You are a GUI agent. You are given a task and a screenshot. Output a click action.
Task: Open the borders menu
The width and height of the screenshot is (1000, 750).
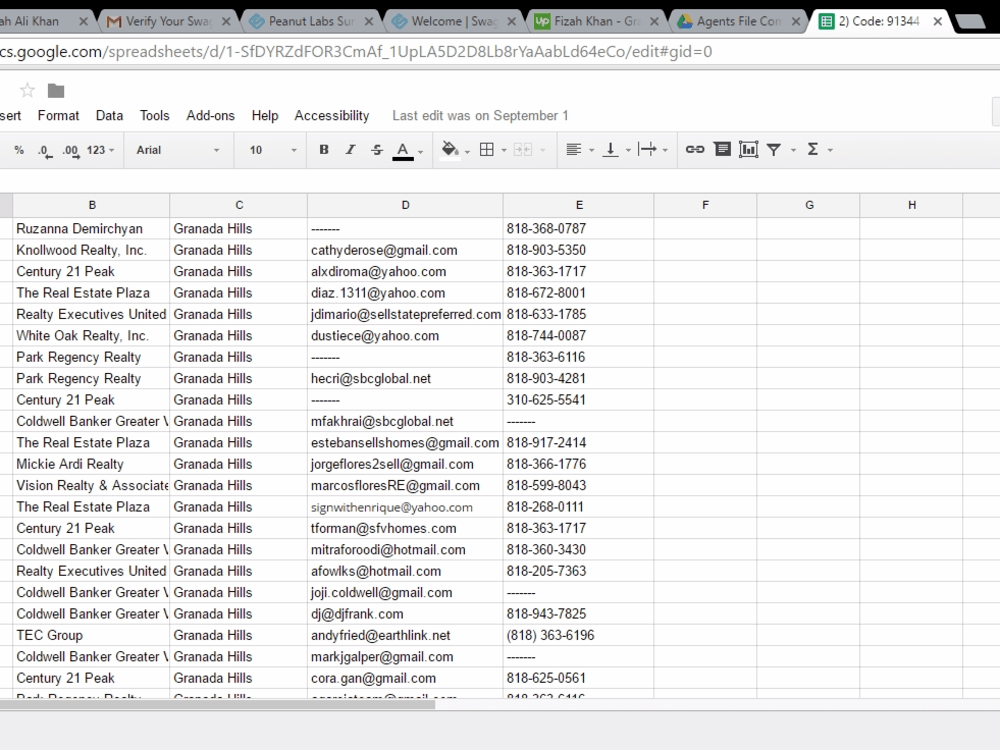pos(487,150)
